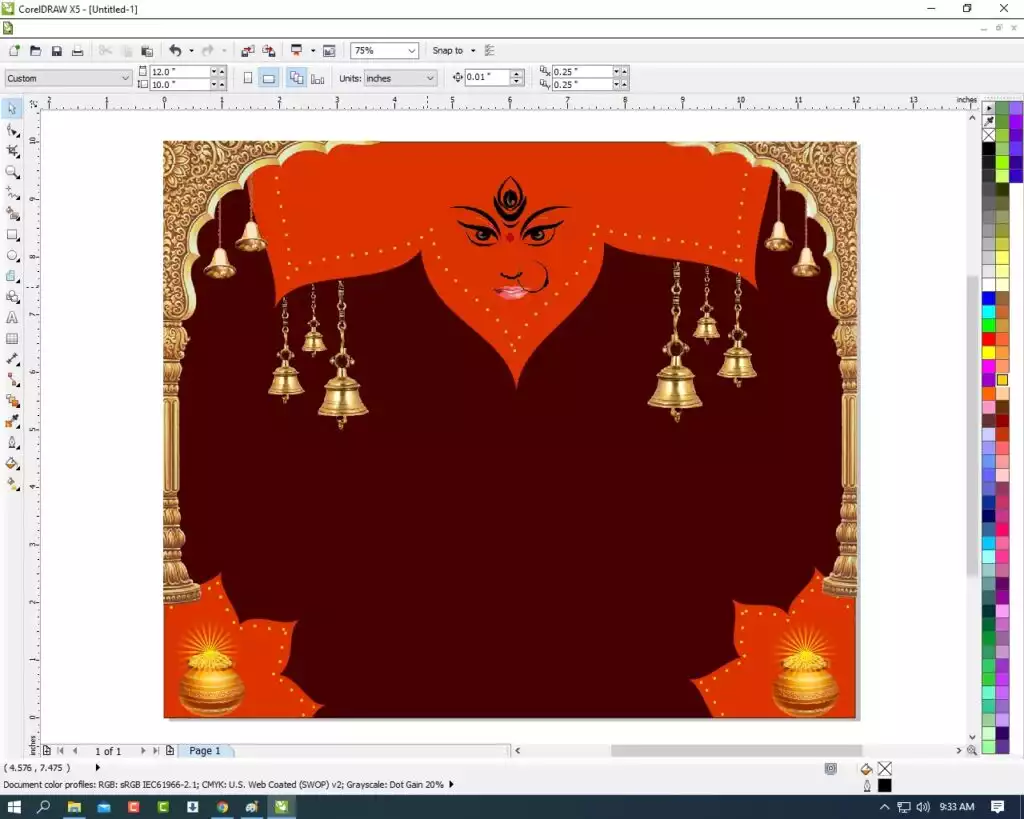Toggle Current Page layout option
The width and height of the screenshot is (1024, 819).
pos(317,78)
